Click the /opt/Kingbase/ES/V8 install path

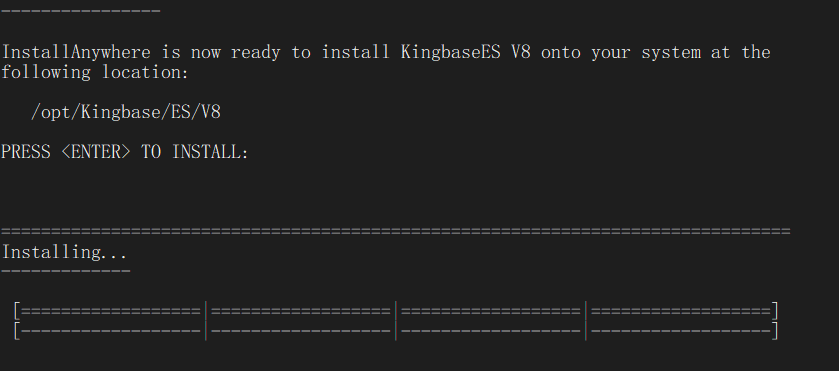click(x=126, y=112)
